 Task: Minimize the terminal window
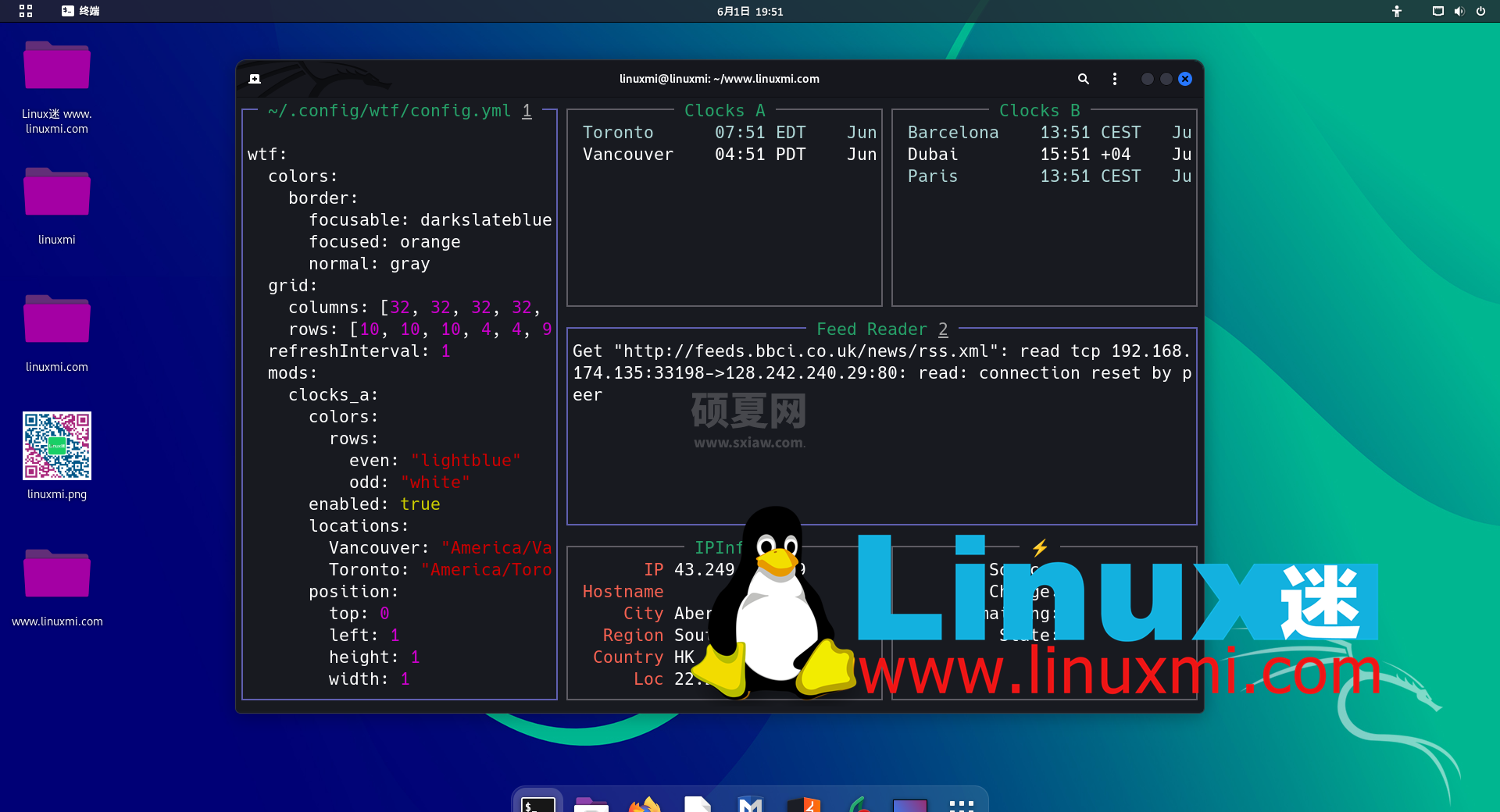[x=1148, y=79]
